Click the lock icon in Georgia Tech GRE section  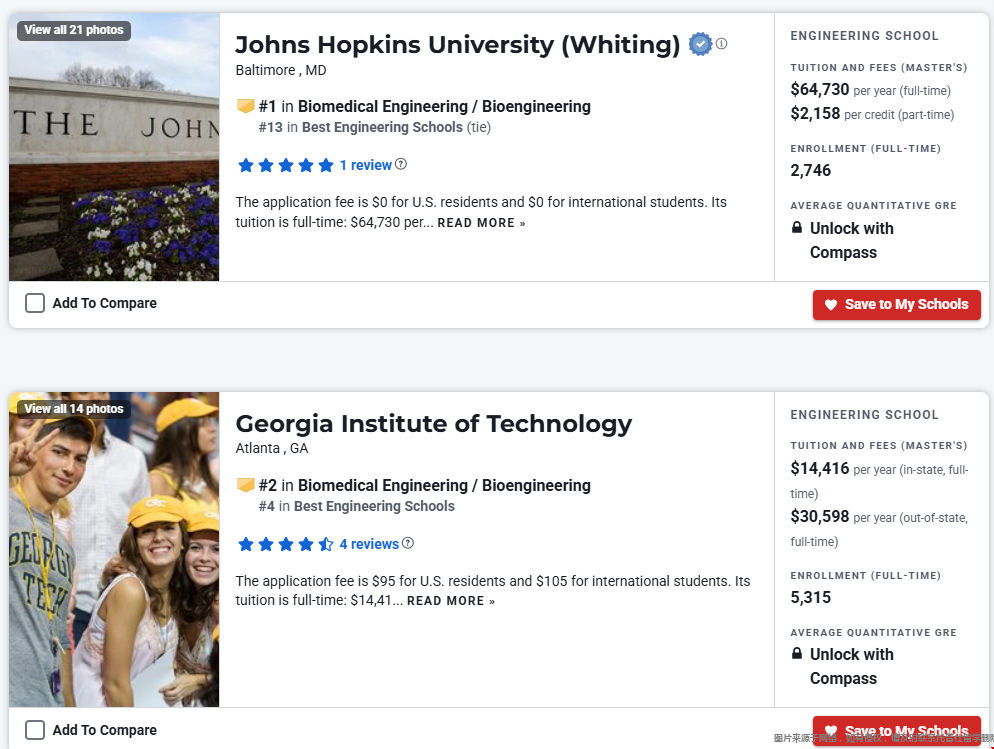click(797, 654)
